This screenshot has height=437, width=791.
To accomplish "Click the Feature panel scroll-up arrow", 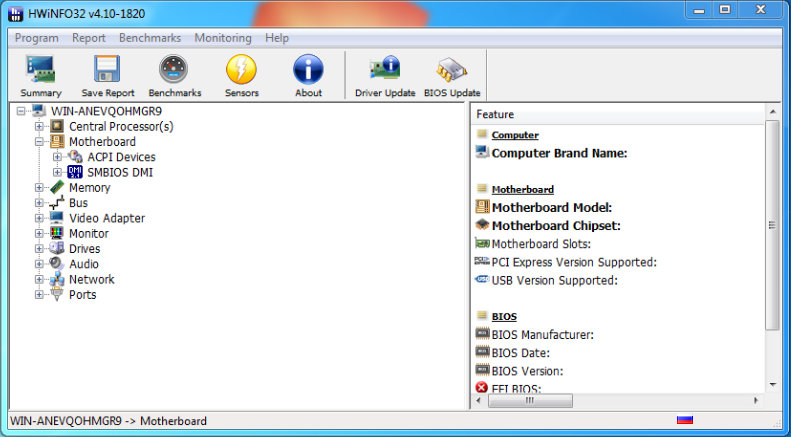I will [772, 111].
